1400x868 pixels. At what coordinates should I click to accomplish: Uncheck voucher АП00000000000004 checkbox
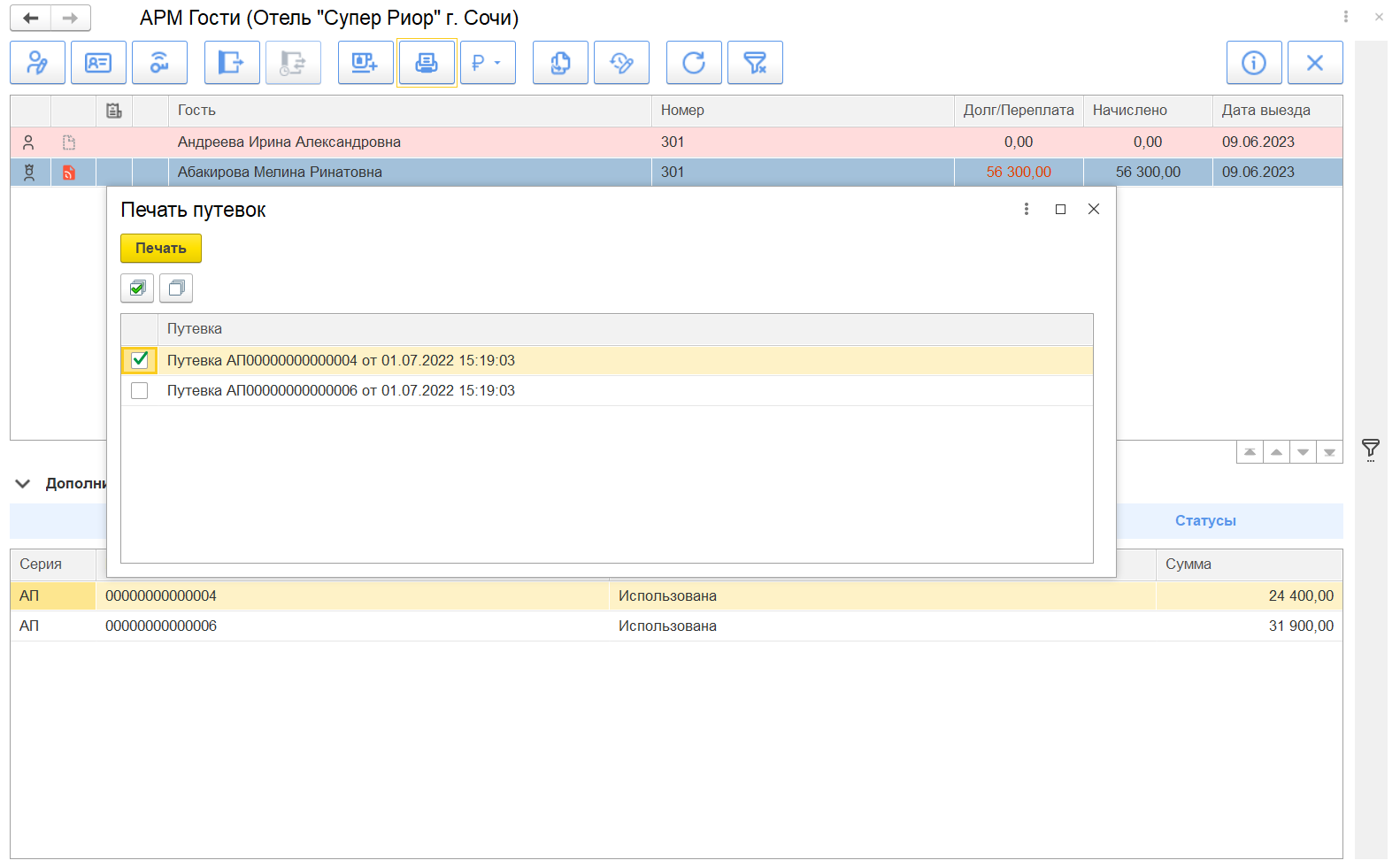pyautogui.click(x=140, y=360)
